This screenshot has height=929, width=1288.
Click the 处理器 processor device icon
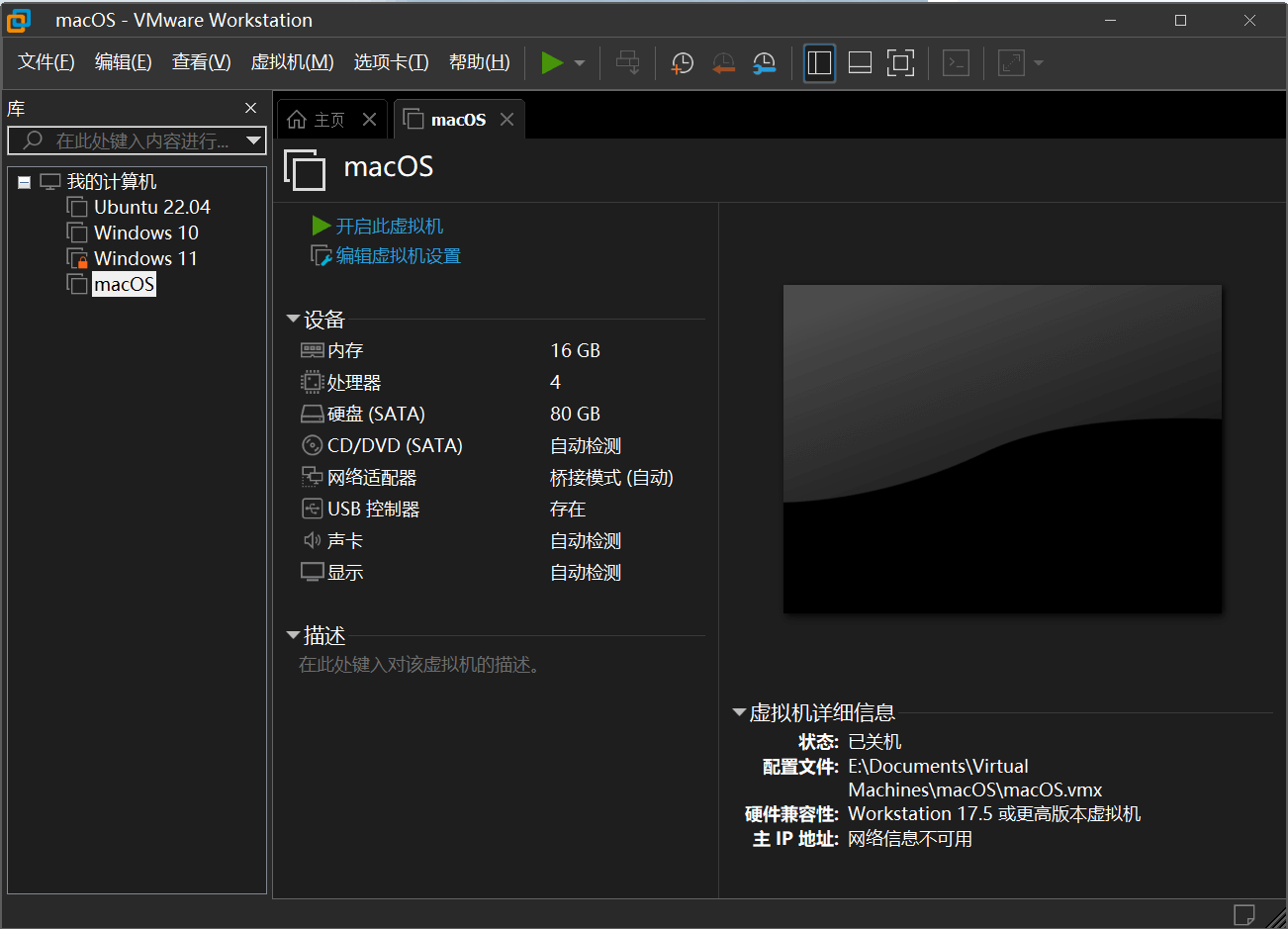313,382
